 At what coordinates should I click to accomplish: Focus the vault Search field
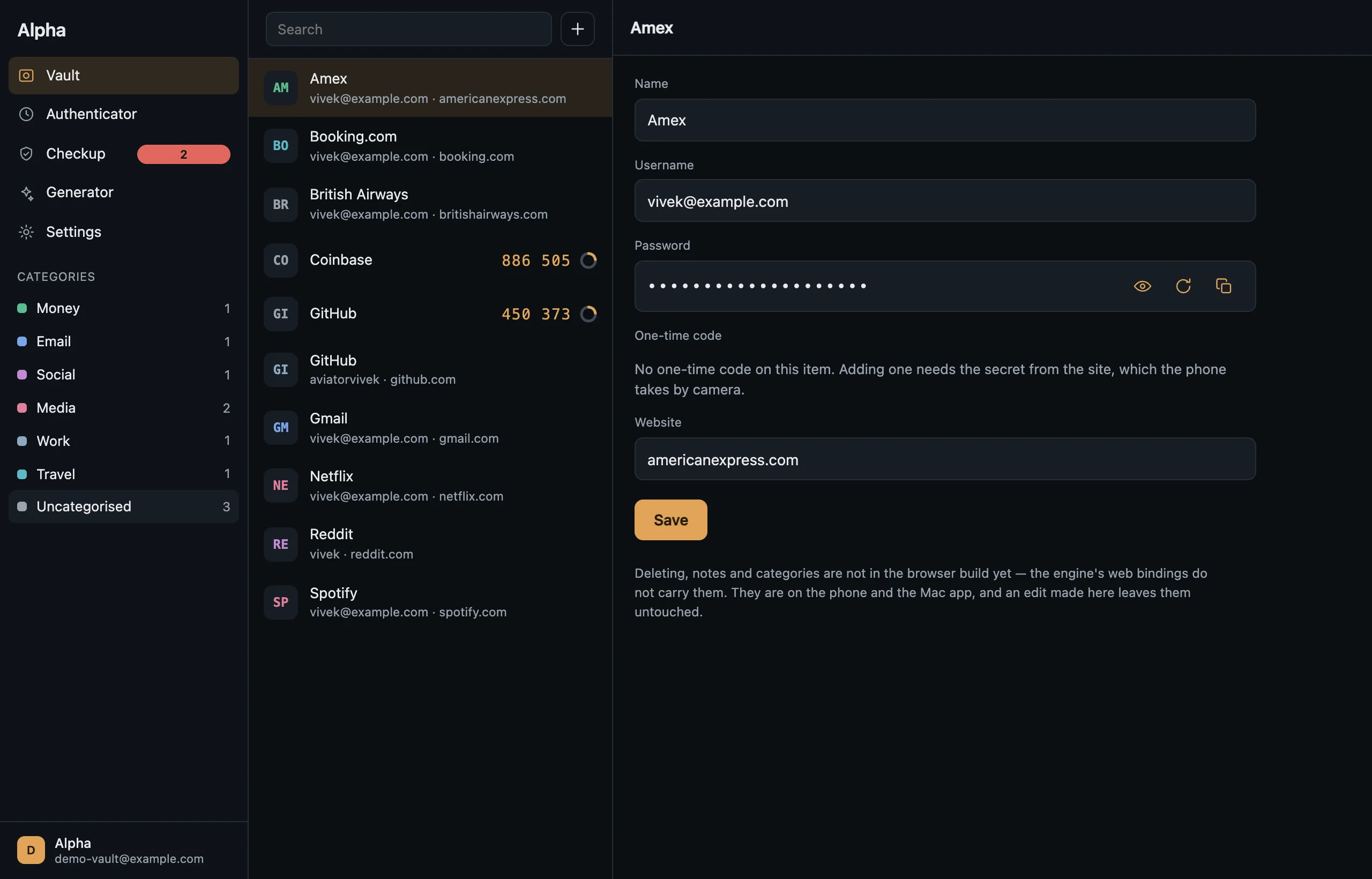(408, 29)
